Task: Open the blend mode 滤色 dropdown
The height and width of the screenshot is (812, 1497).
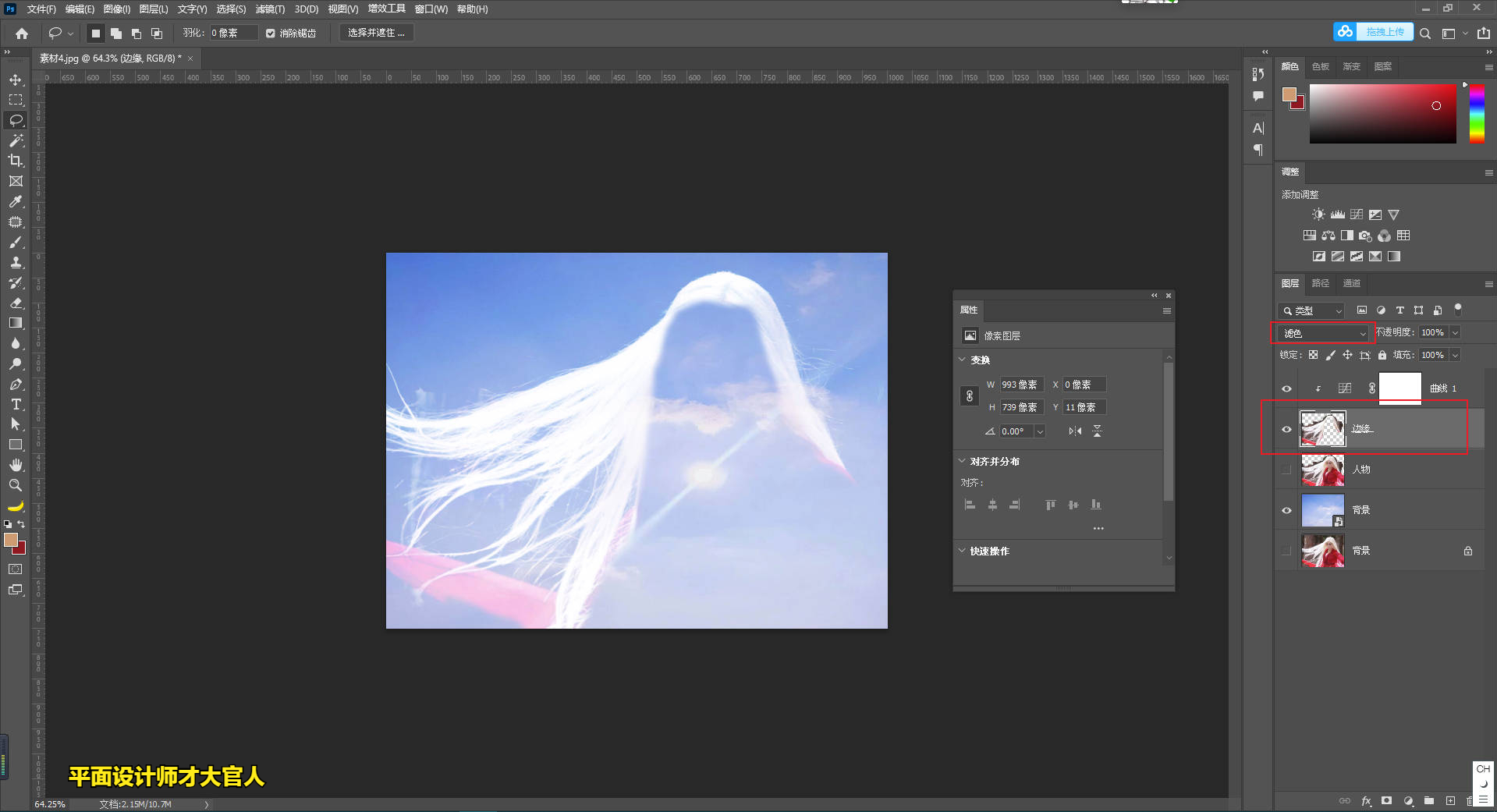Action: (1324, 333)
